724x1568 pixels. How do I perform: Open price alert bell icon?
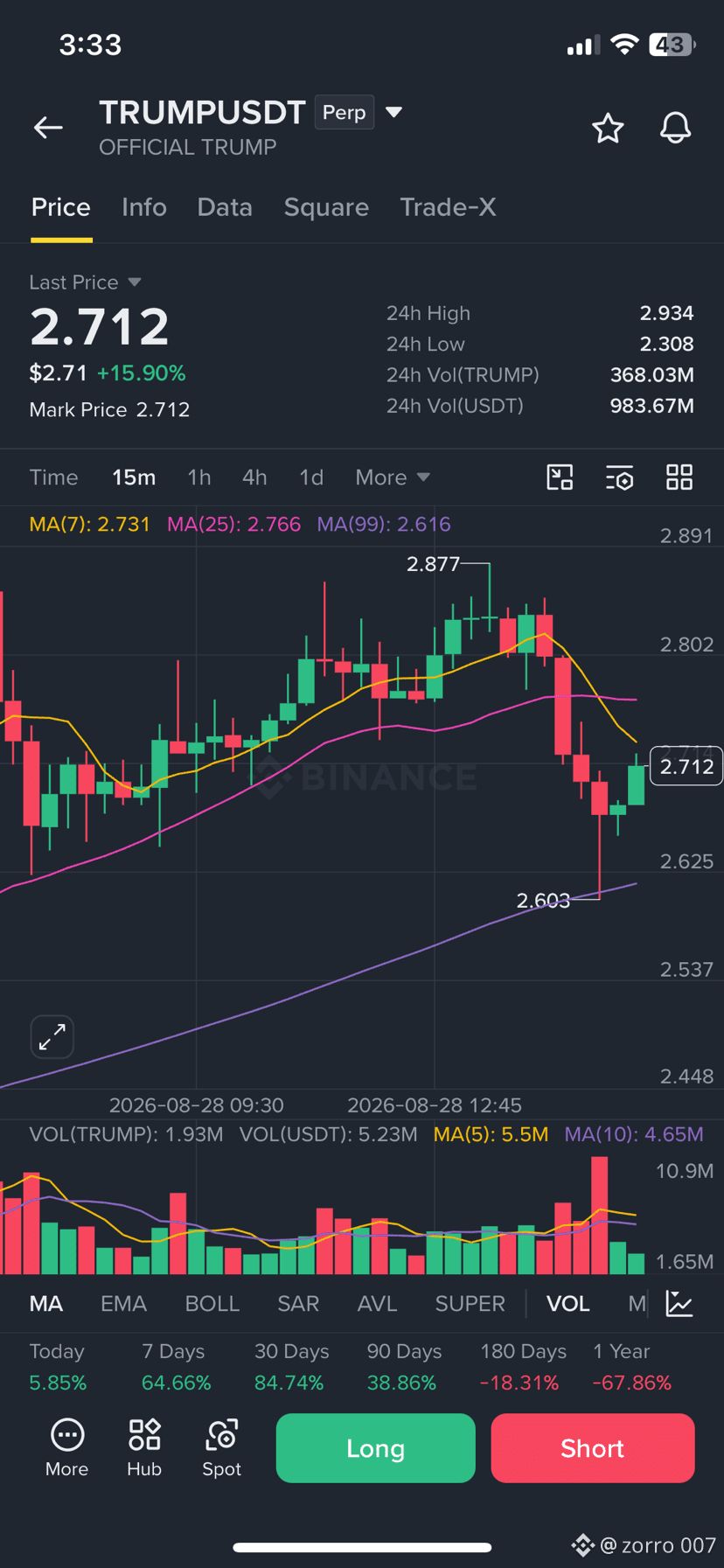tap(675, 129)
